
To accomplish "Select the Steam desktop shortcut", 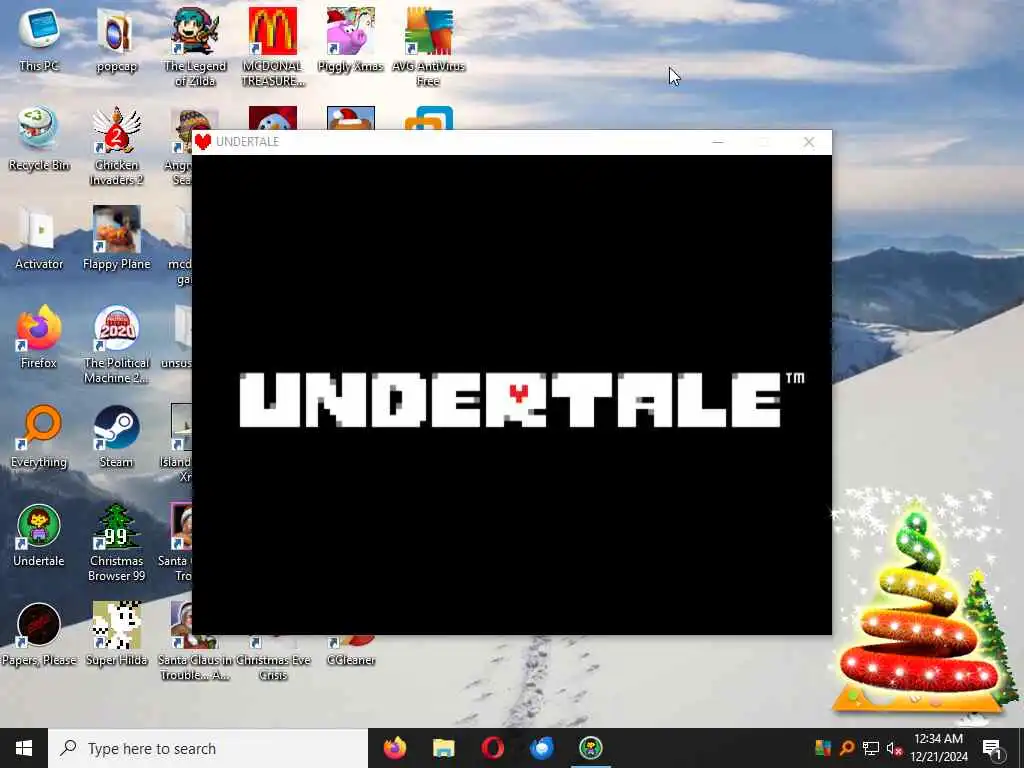I will pos(116,436).
